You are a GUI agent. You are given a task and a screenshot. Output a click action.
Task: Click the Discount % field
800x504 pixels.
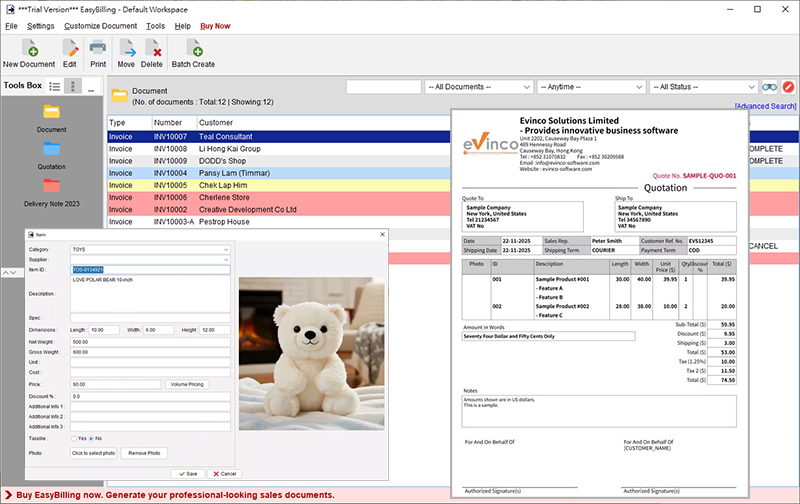pos(151,396)
